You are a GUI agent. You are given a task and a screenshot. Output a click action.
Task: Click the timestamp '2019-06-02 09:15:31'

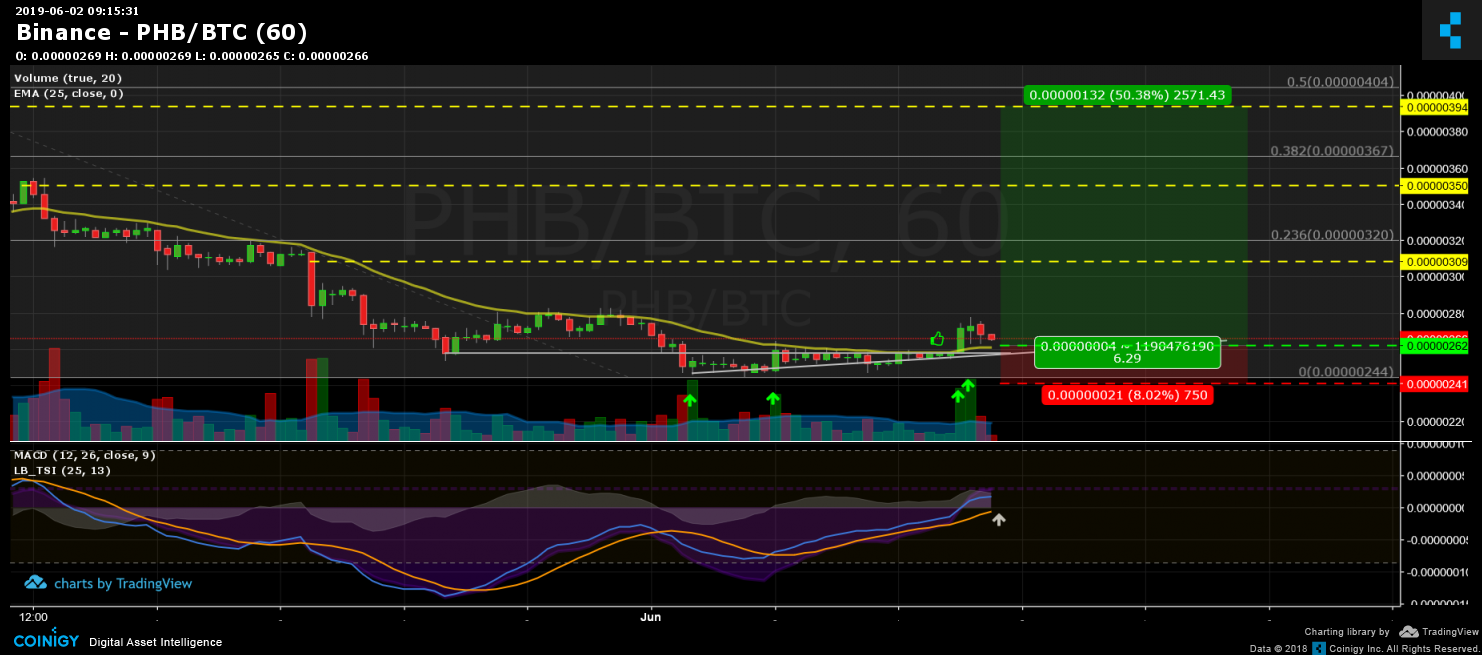point(77,10)
